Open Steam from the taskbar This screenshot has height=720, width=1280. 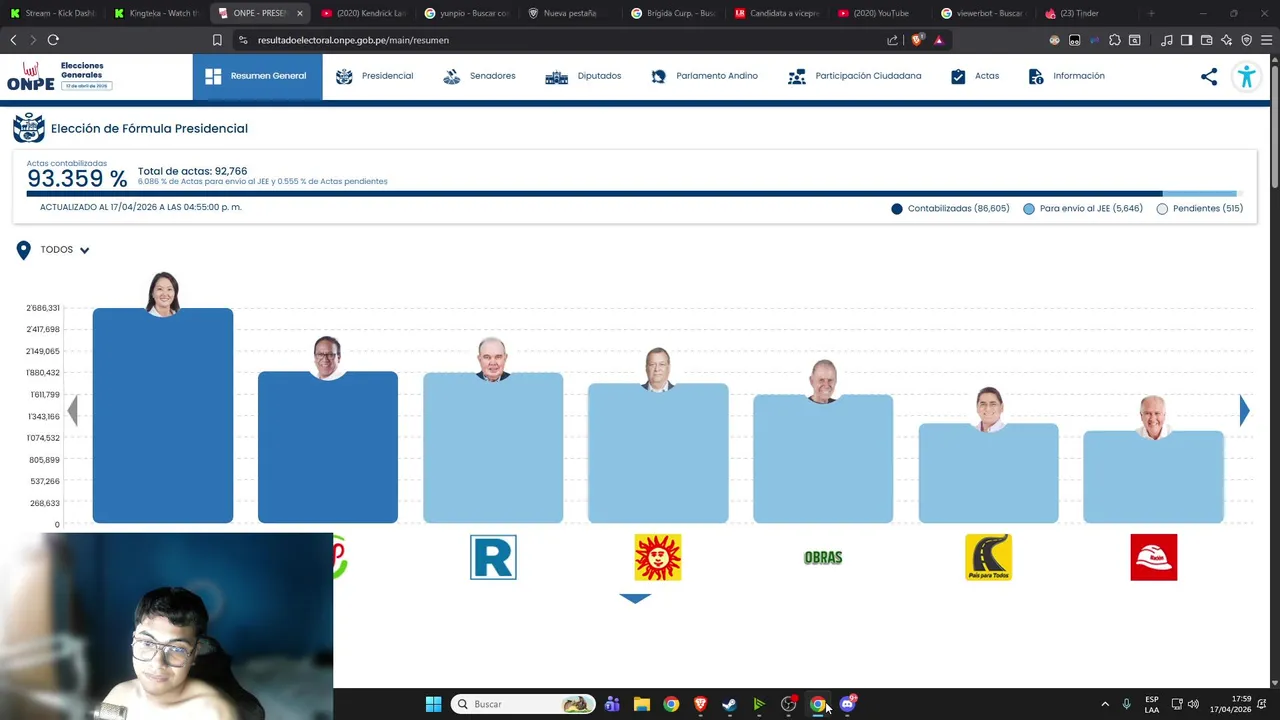[x=729, y=704]
